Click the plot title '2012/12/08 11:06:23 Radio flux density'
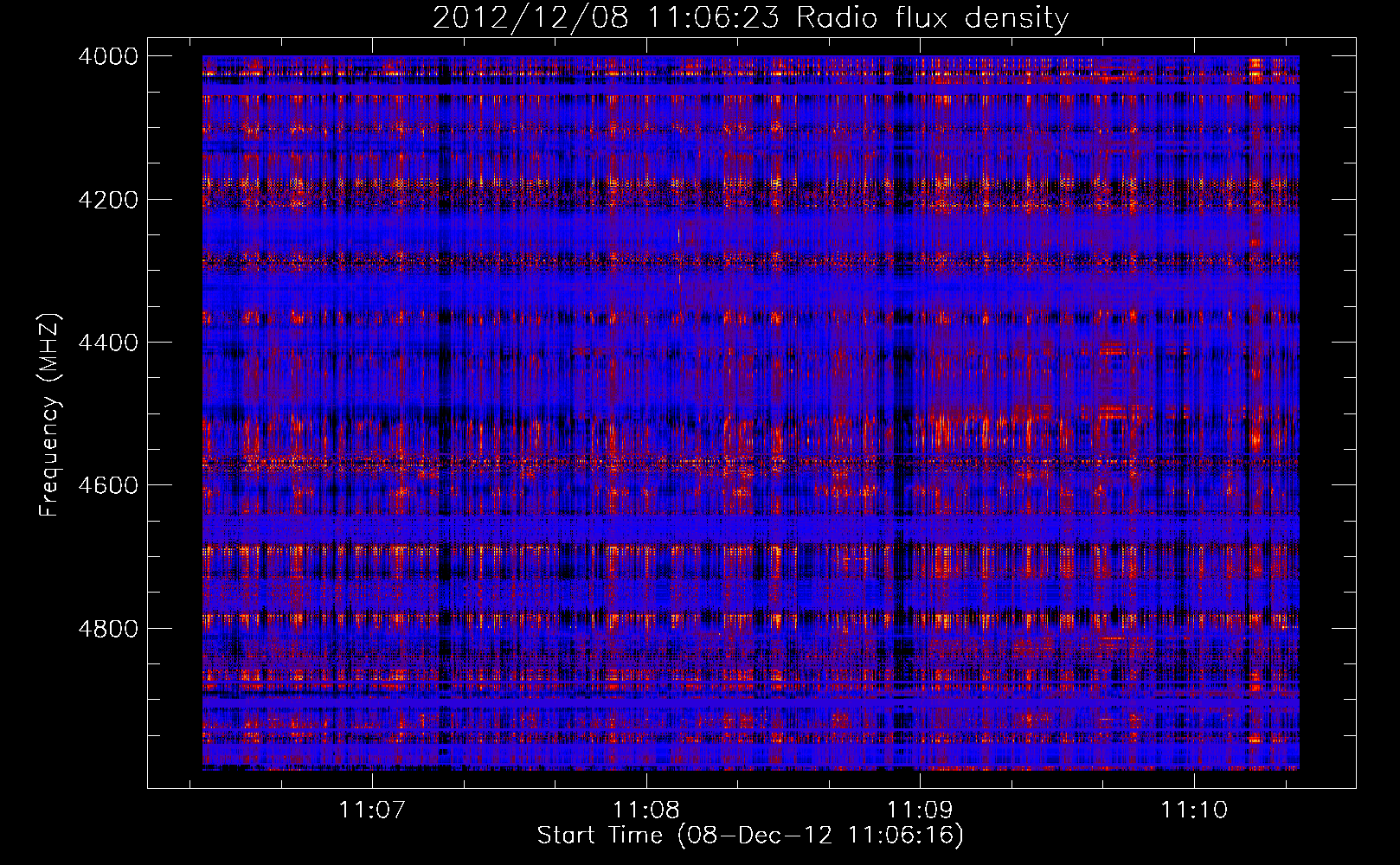 [750, 17]
